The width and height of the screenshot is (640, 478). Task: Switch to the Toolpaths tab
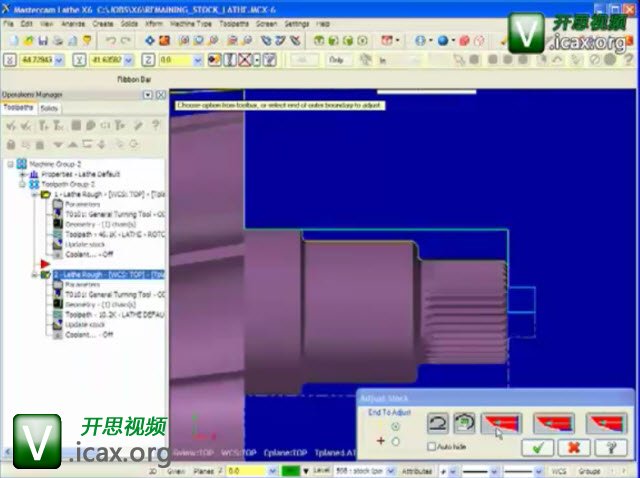click(19, 108)
